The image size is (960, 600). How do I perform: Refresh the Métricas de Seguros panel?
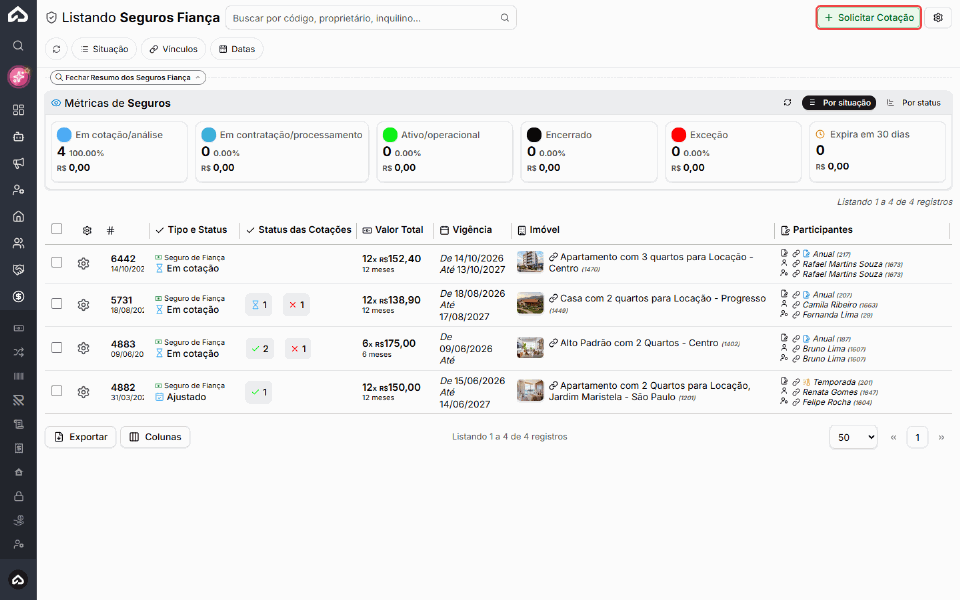(787, 103)
